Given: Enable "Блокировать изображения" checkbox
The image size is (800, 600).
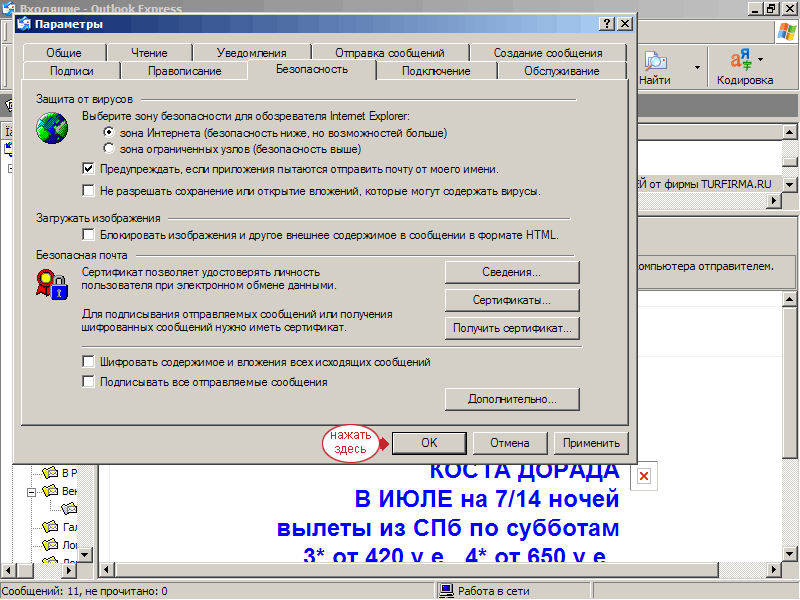Looking at the screenshot, I should click(89, 235).
